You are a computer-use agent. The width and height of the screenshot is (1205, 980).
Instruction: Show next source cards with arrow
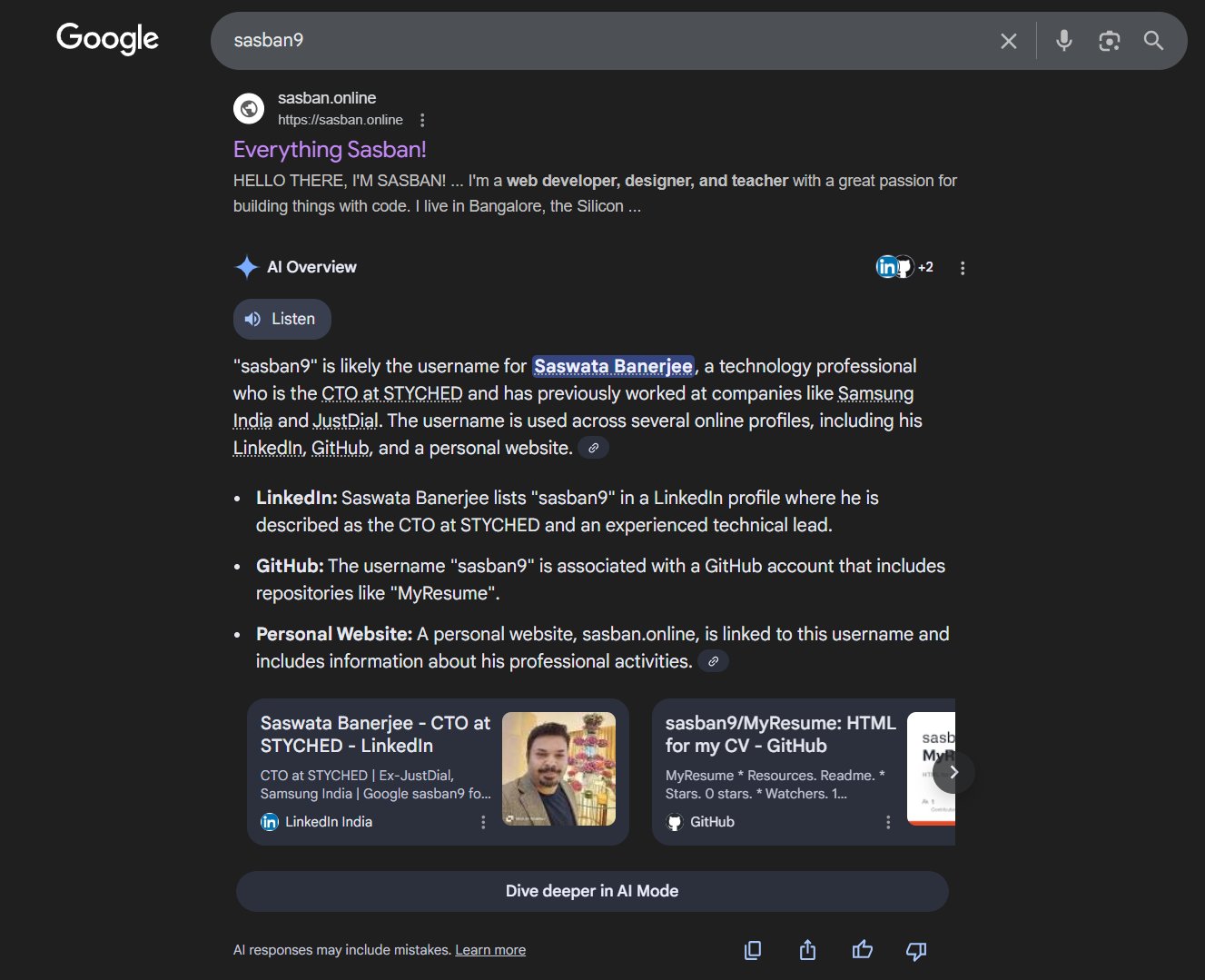(953, 772)
